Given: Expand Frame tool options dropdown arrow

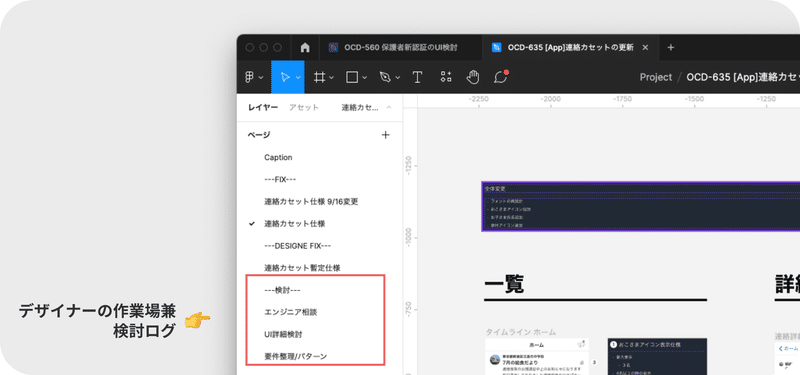Looking at the screenshot, I should pos(332,78).
